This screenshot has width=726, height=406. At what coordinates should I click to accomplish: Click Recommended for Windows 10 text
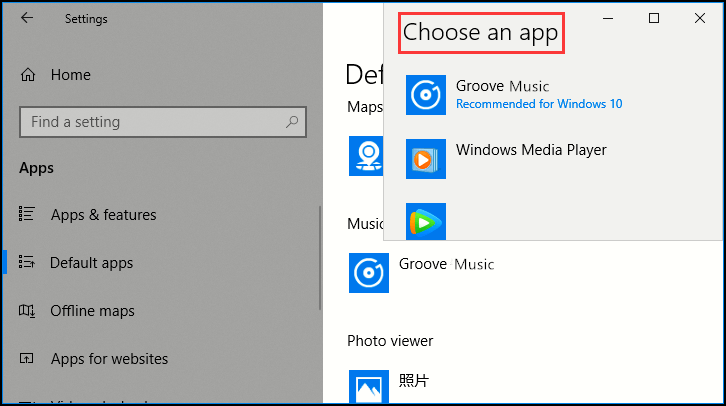tap(539, 104)
